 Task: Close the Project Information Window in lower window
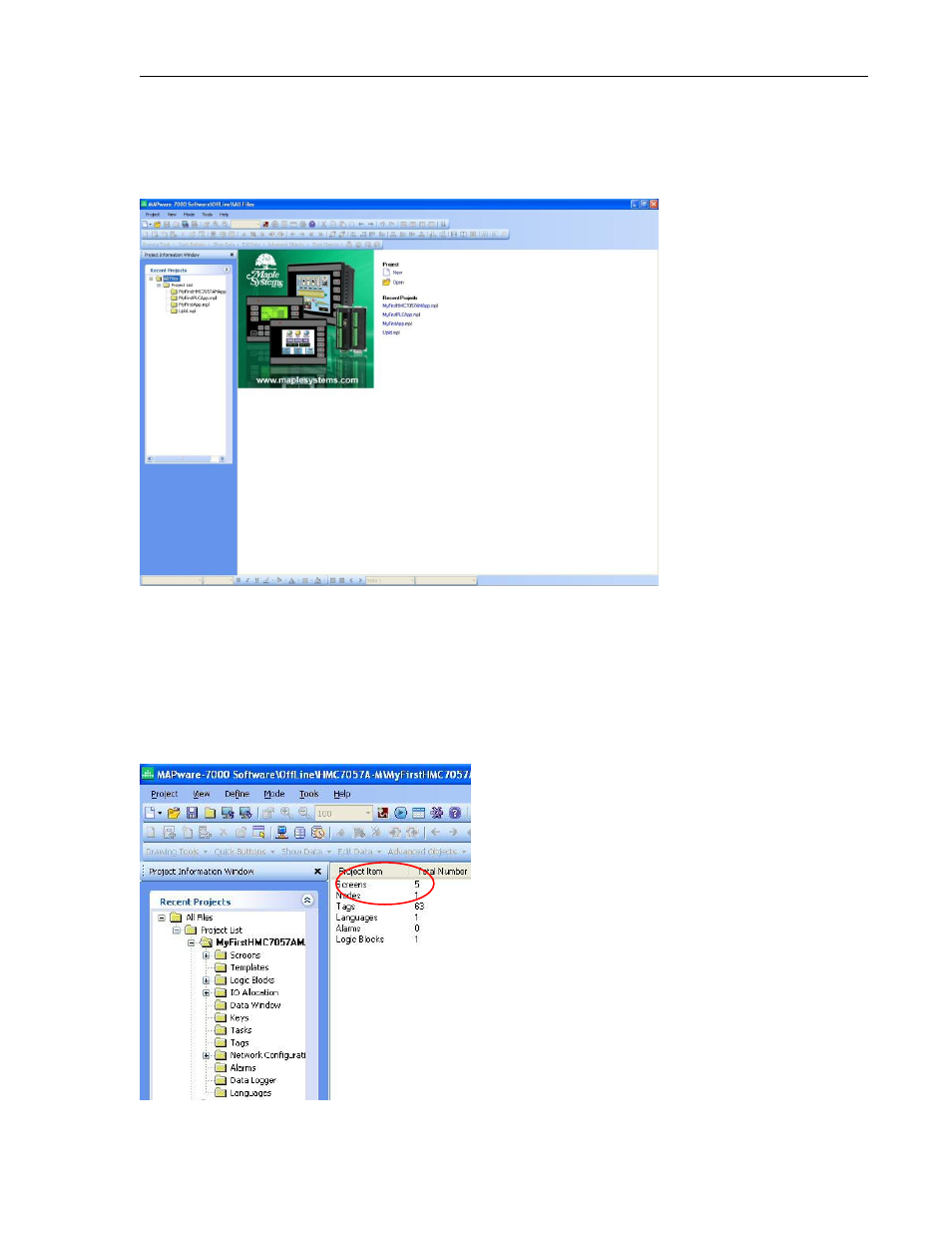[318, 872]
